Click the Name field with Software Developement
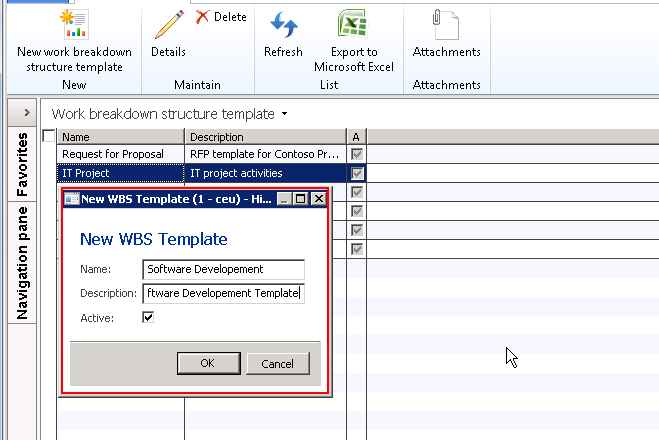The height and width of the screenshot is (440, 659). click(x=223, y=269)
